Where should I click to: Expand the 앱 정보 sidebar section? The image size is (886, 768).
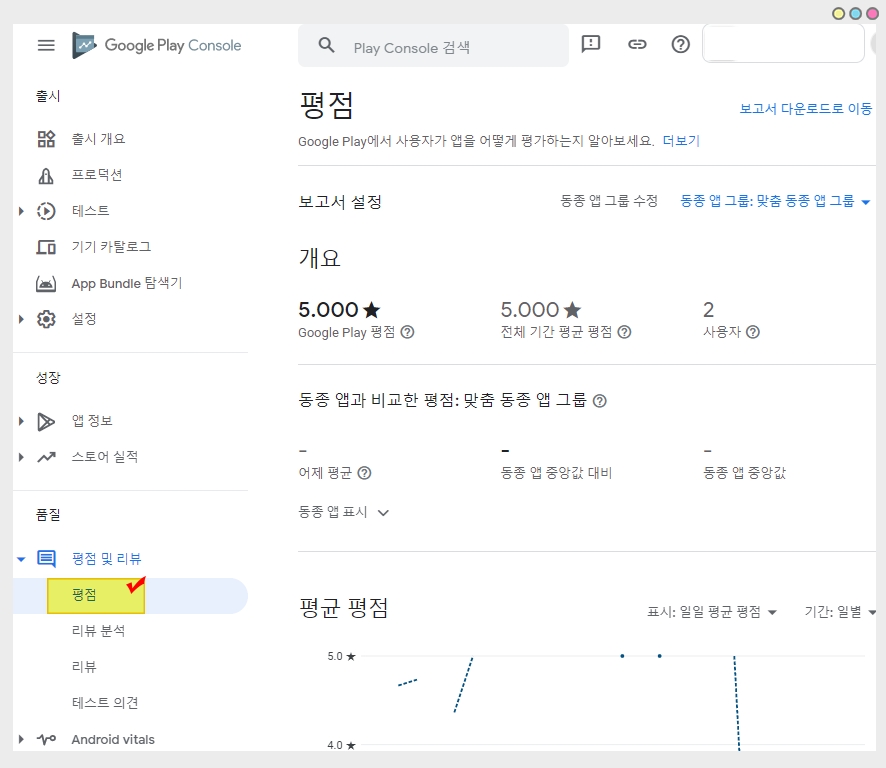point(21,422)
